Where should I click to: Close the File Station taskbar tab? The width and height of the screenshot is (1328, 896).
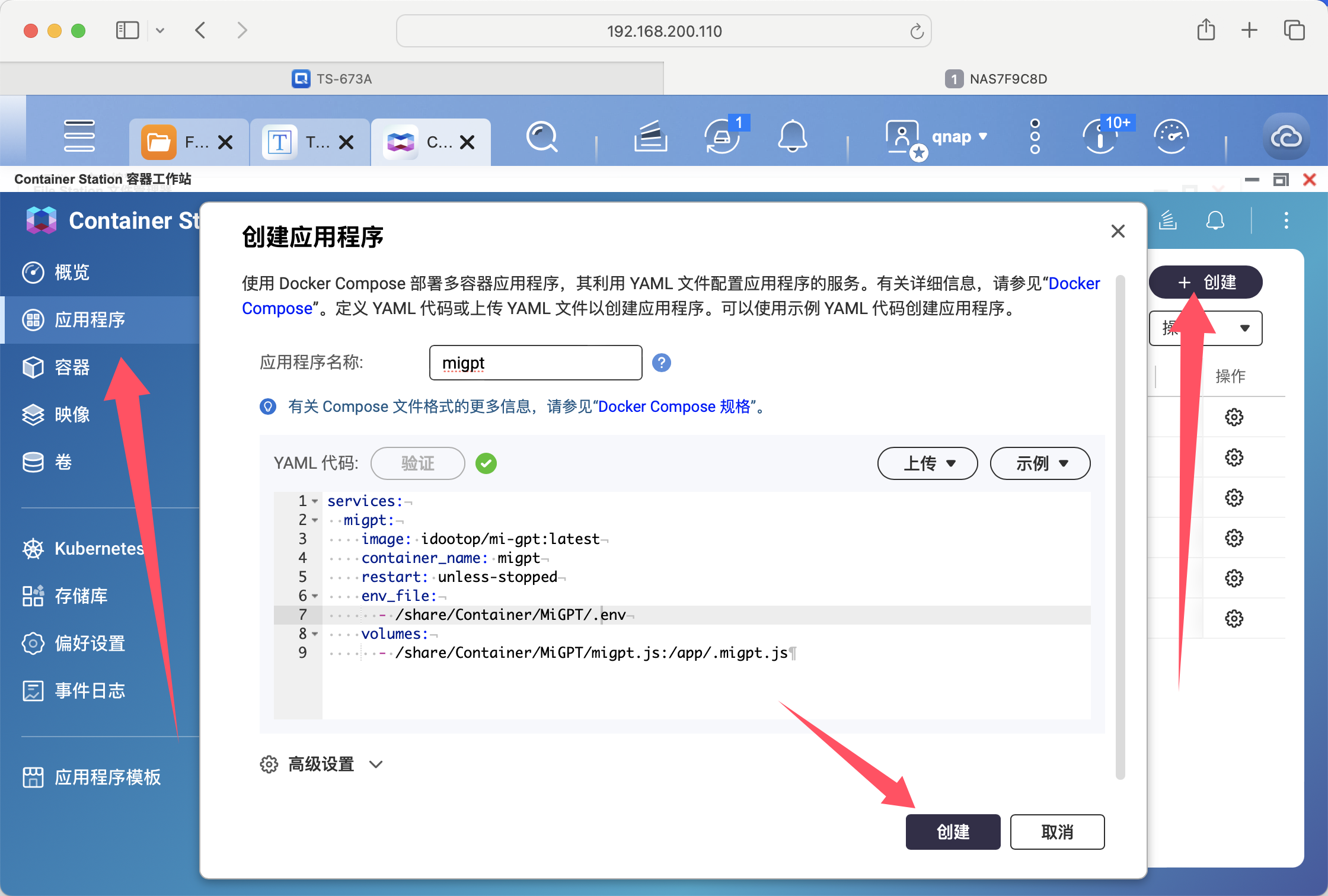(225, 142)
